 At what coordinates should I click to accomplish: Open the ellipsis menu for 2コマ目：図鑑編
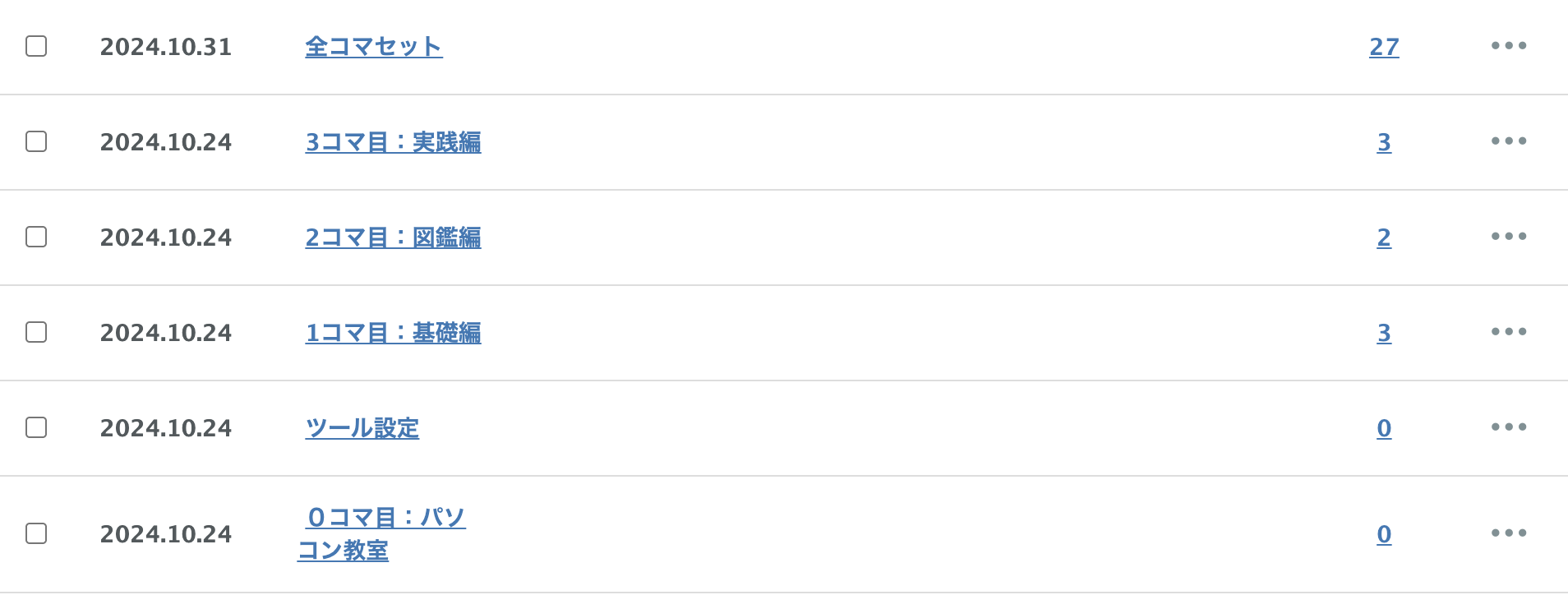[x=1508, y=237]
